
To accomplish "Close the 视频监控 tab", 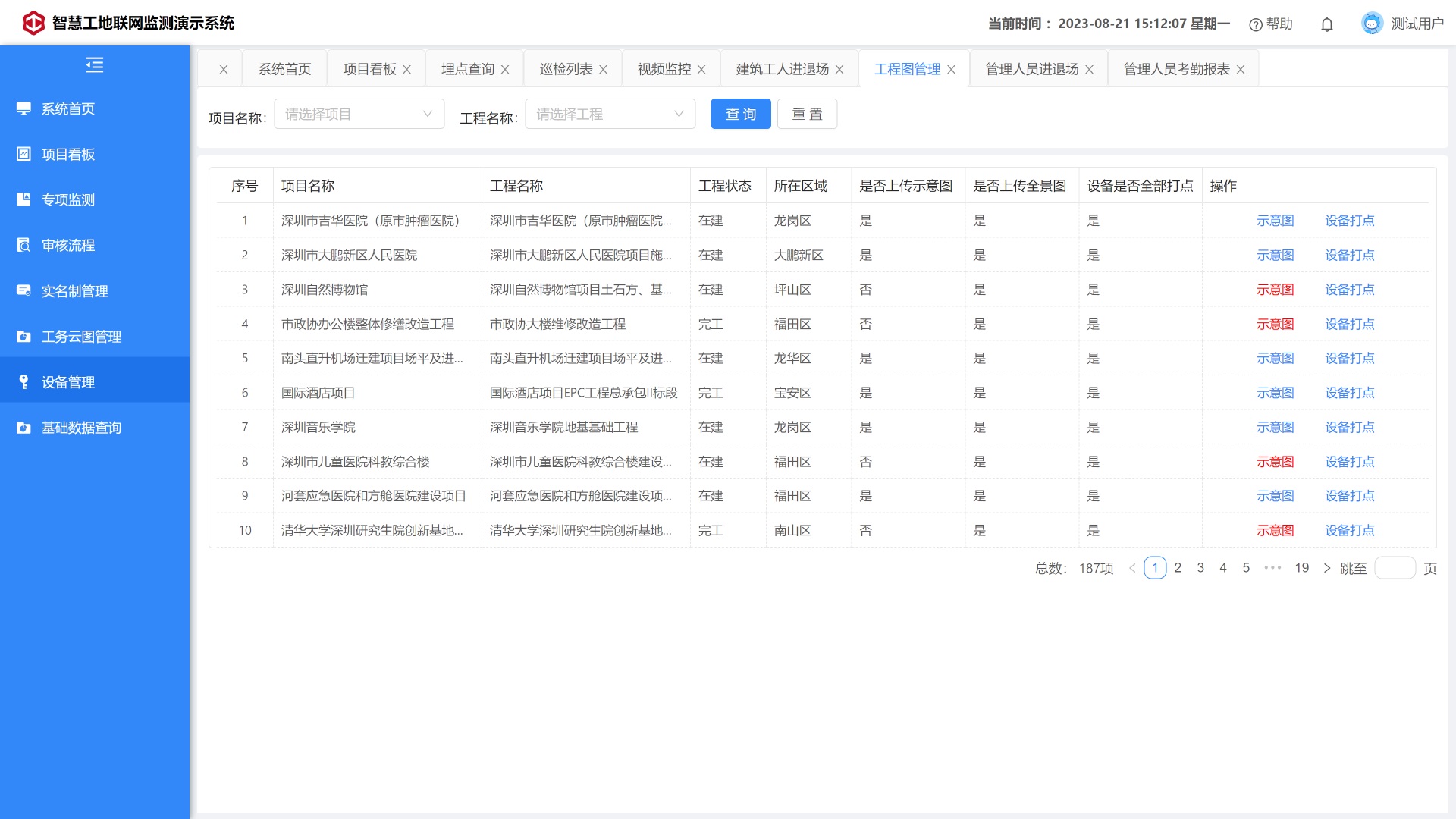I will click(701, 69).
